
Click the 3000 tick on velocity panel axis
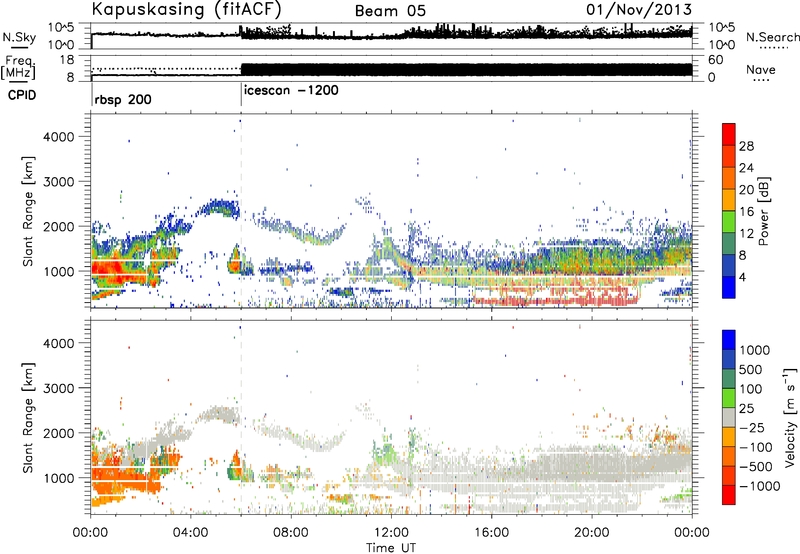[59, 388]
